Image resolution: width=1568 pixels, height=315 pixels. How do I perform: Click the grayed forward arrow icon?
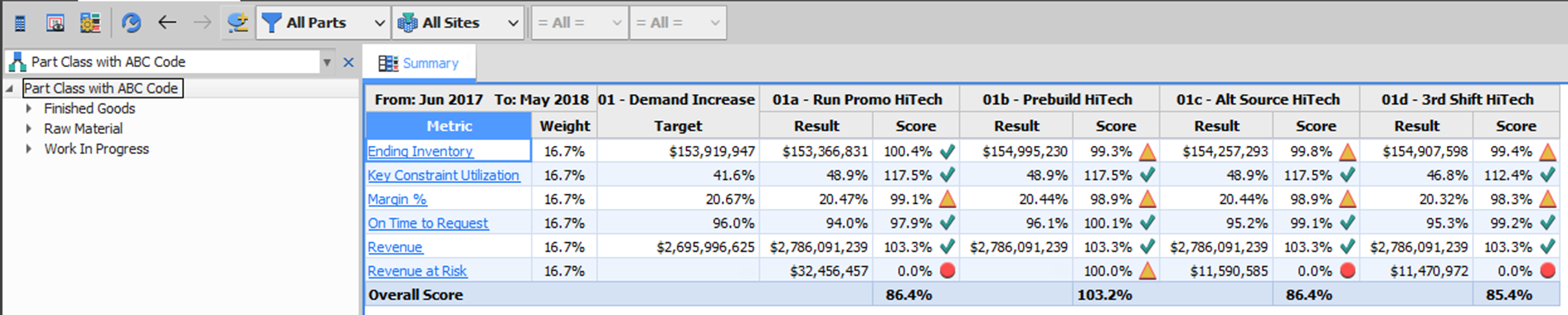click(202, 23)
